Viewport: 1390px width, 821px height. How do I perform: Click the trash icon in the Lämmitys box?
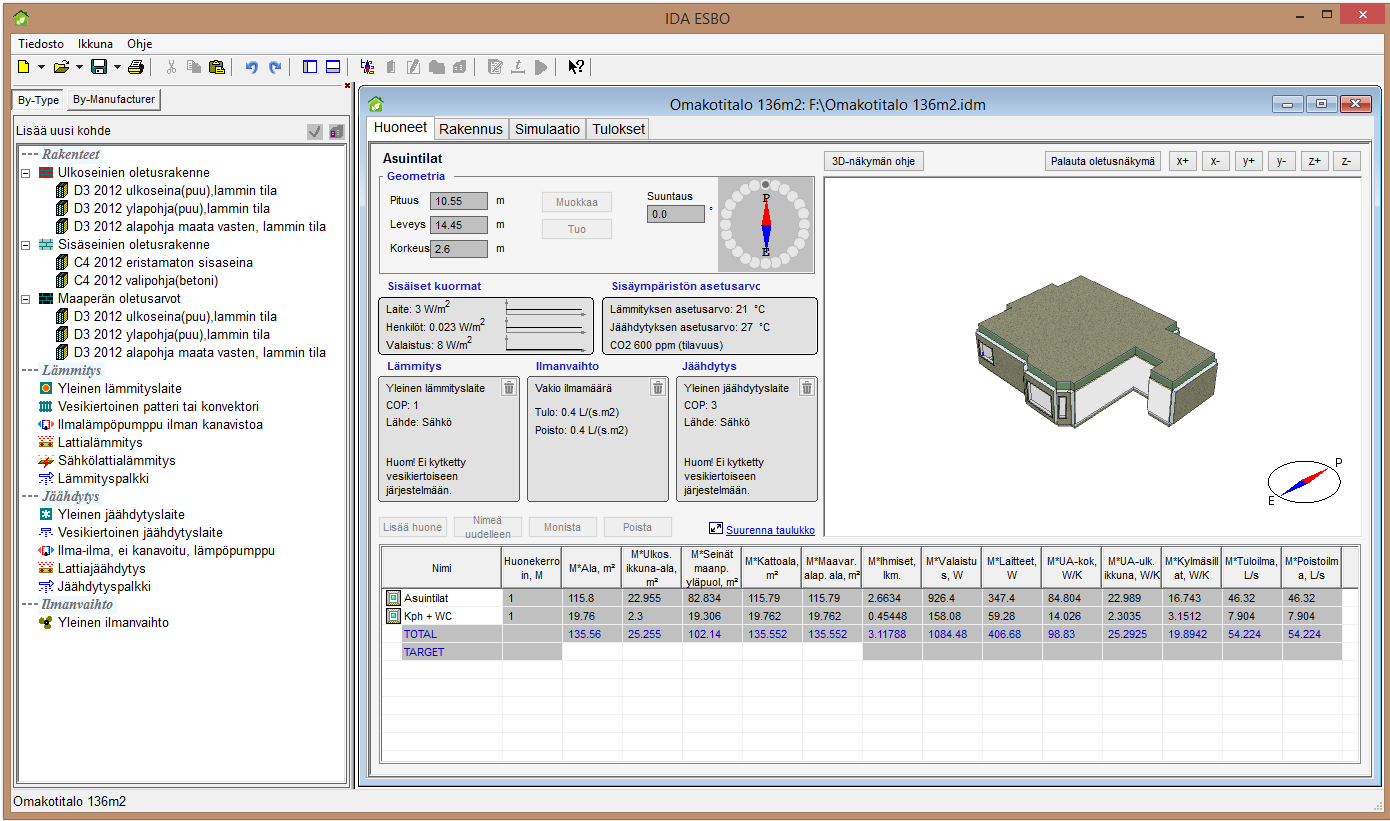click(x=508, y=388)
